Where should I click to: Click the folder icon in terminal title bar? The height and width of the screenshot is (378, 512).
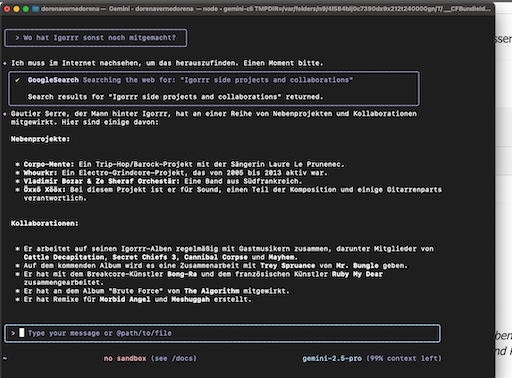[x=36, y=9]
